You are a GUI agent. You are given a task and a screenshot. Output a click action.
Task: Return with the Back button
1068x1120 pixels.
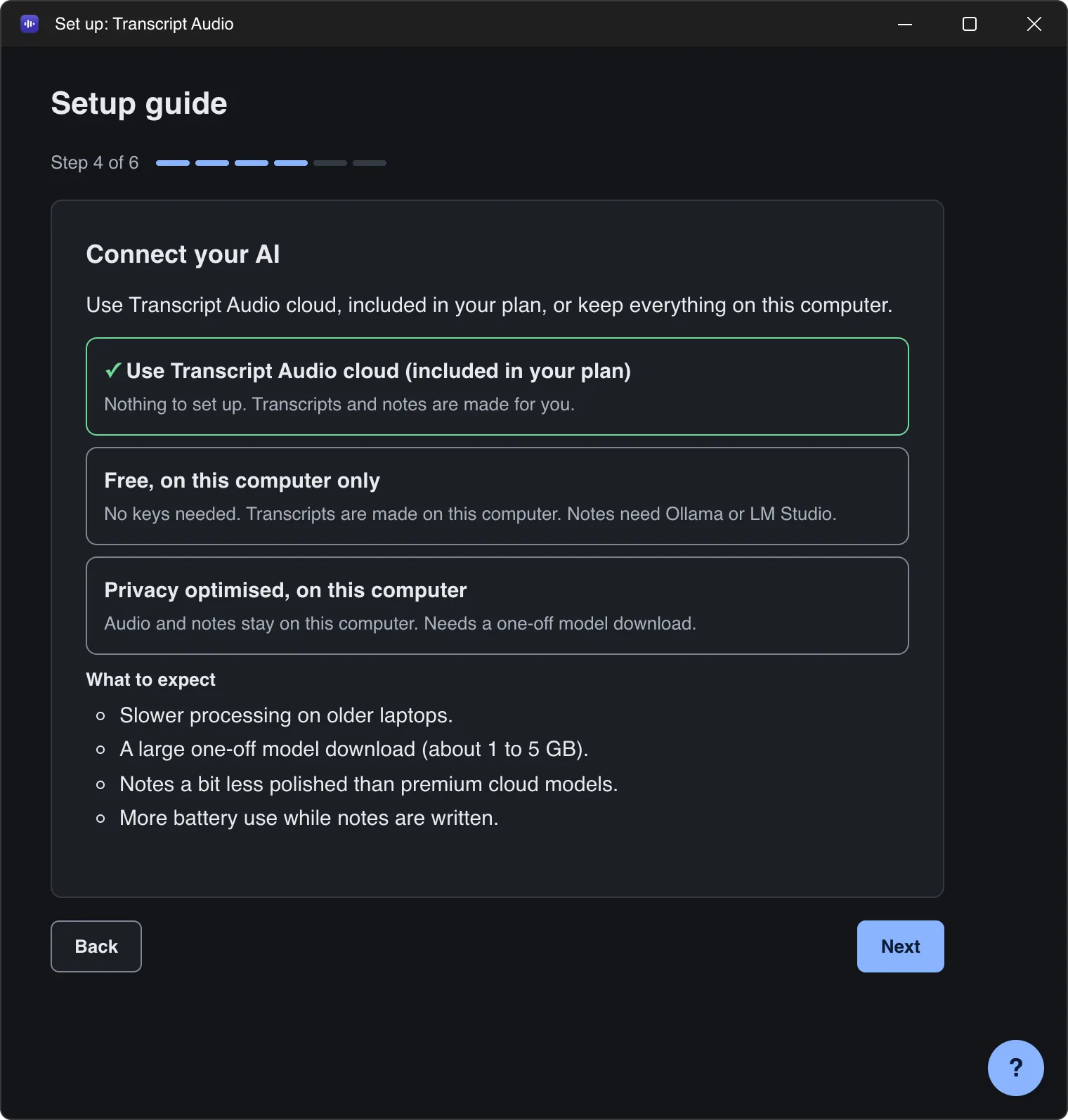(x=96, y=946)
